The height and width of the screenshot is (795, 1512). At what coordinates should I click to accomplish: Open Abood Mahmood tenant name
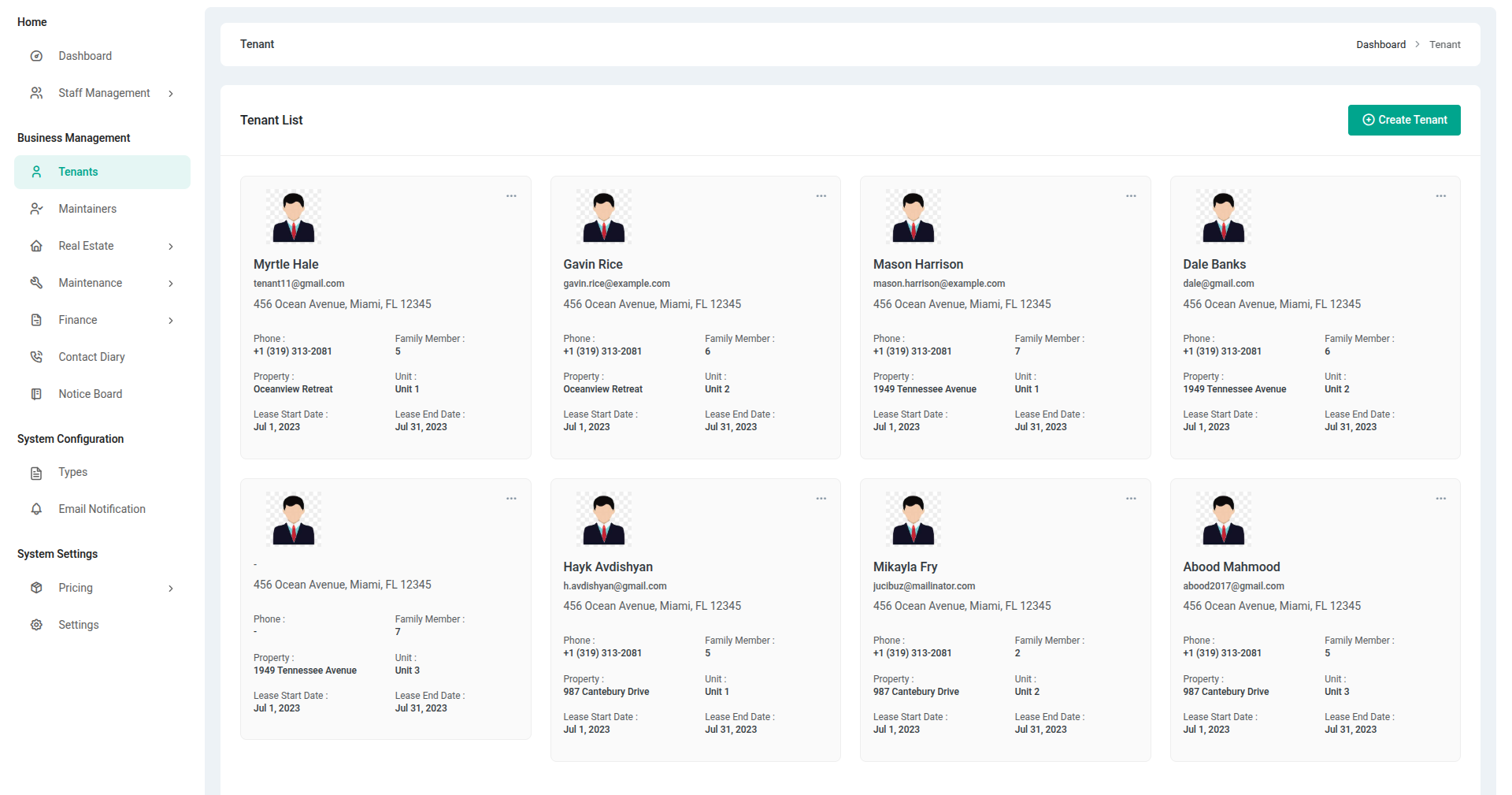(1231, 567)
